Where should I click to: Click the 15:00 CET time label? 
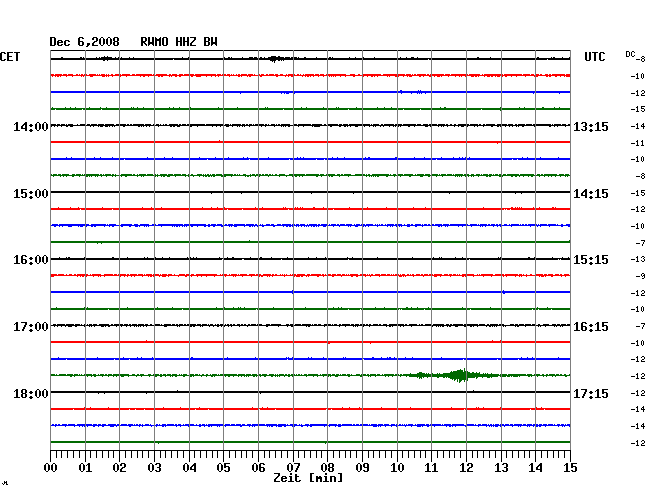click(x=31, y=194)
